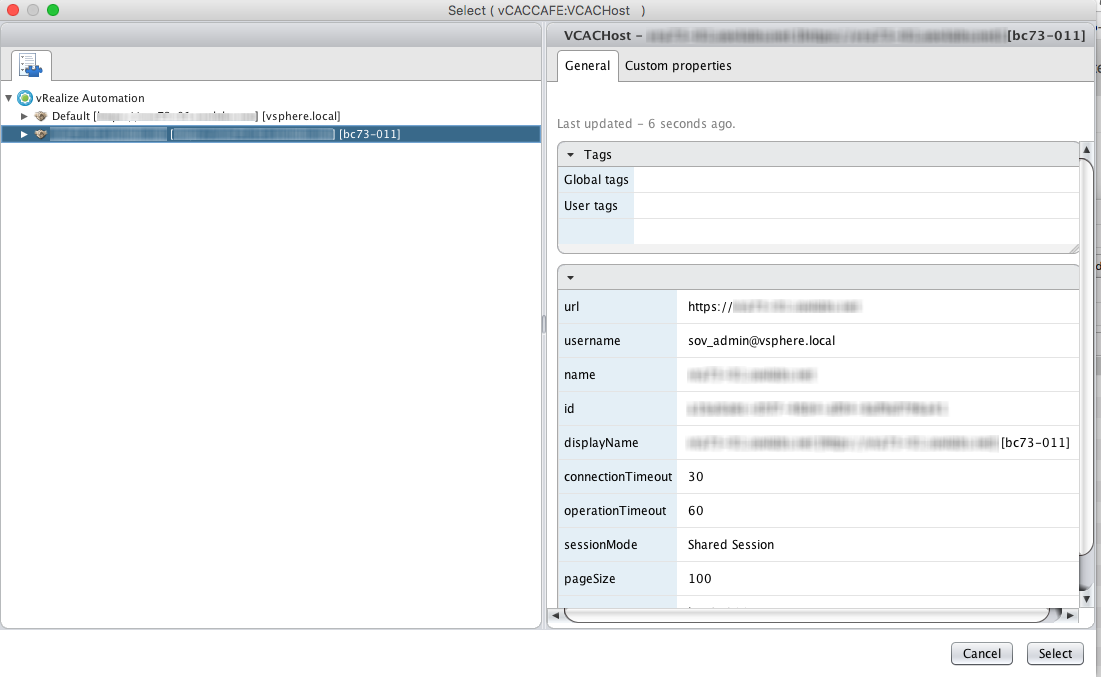Open the Custom properties tab
Screen dimensions: 1101x677
pos(678,66)
